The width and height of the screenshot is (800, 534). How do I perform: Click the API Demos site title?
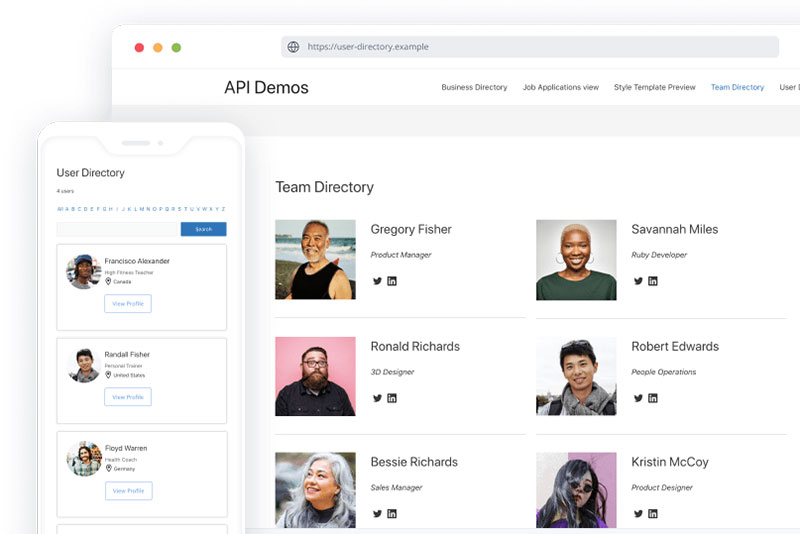click(266, 88)
